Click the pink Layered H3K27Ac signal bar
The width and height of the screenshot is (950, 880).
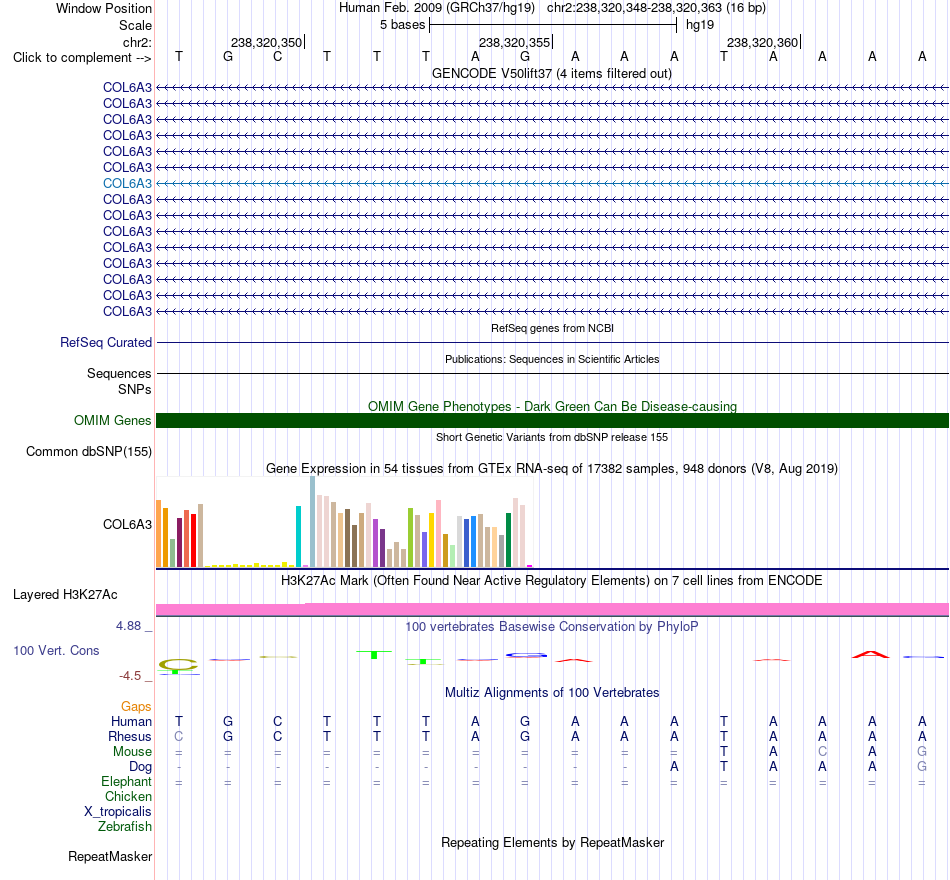[552, 610]
